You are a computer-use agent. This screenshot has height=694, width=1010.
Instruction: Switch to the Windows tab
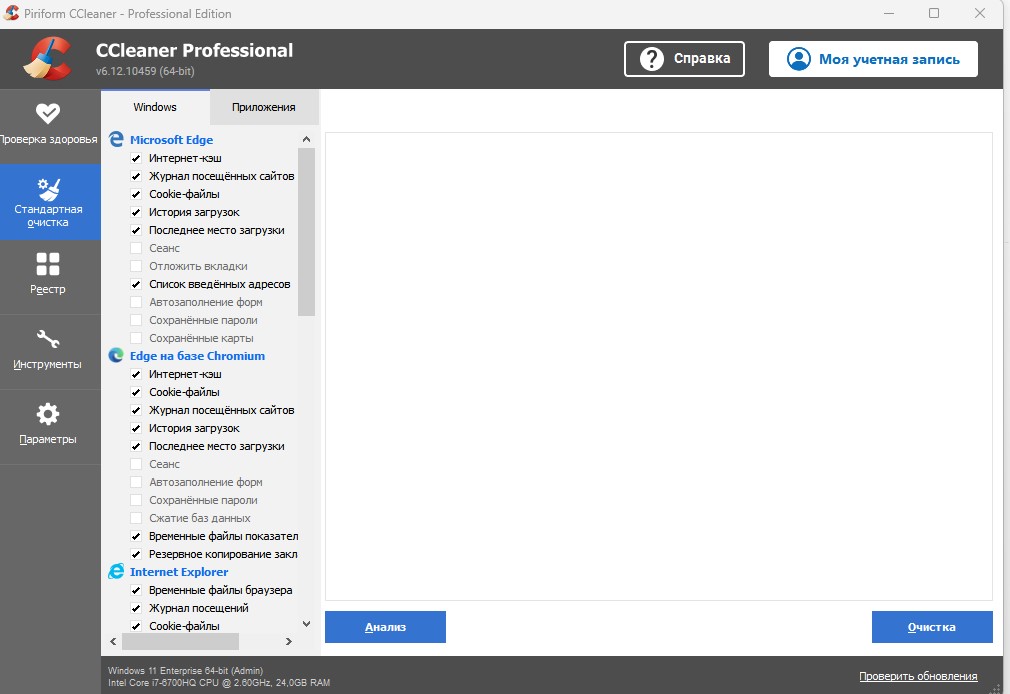pyautogui.click(x=155, y=107)
